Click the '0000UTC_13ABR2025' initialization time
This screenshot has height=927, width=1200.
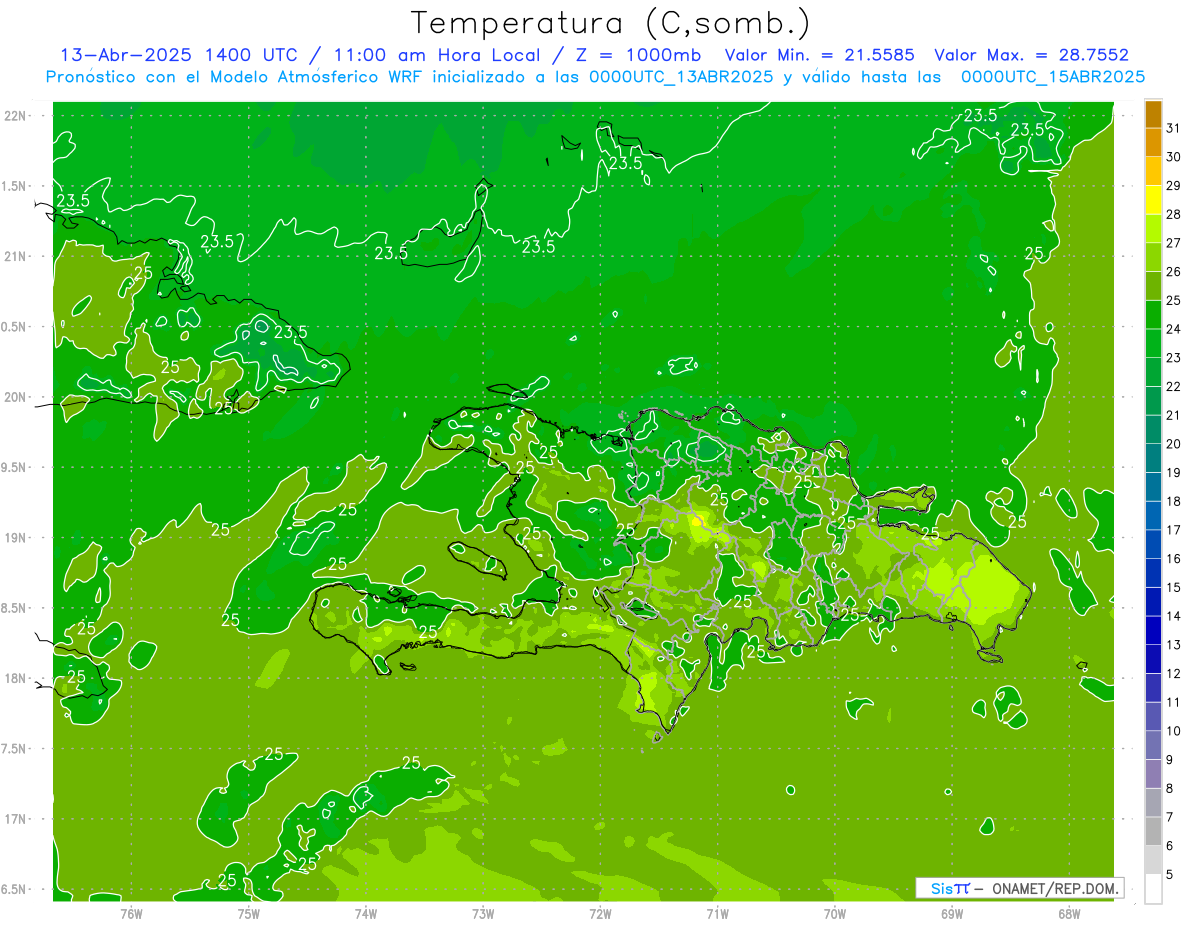tap(681, 77)
